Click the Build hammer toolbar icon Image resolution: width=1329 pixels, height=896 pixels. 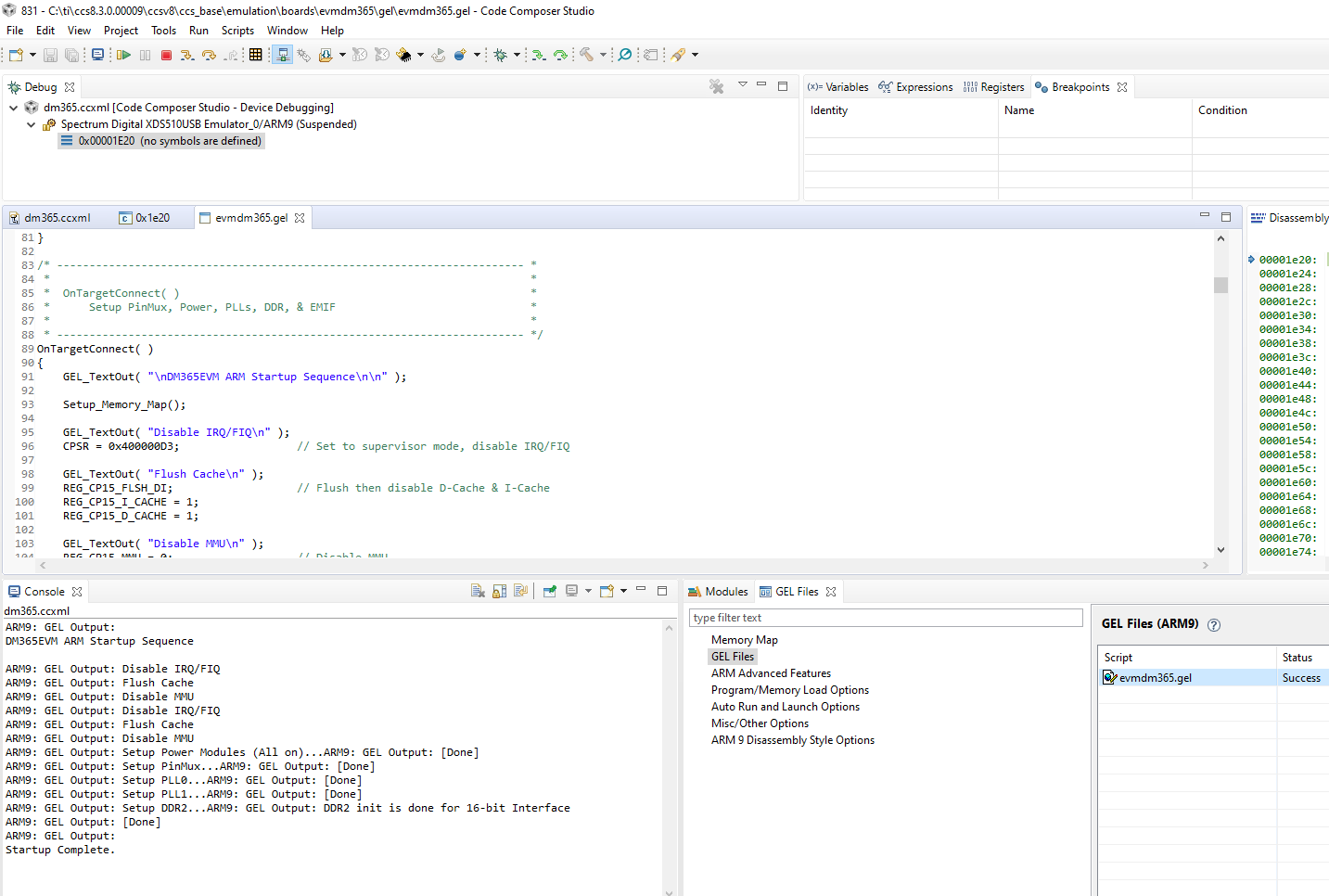pos(586,55)
